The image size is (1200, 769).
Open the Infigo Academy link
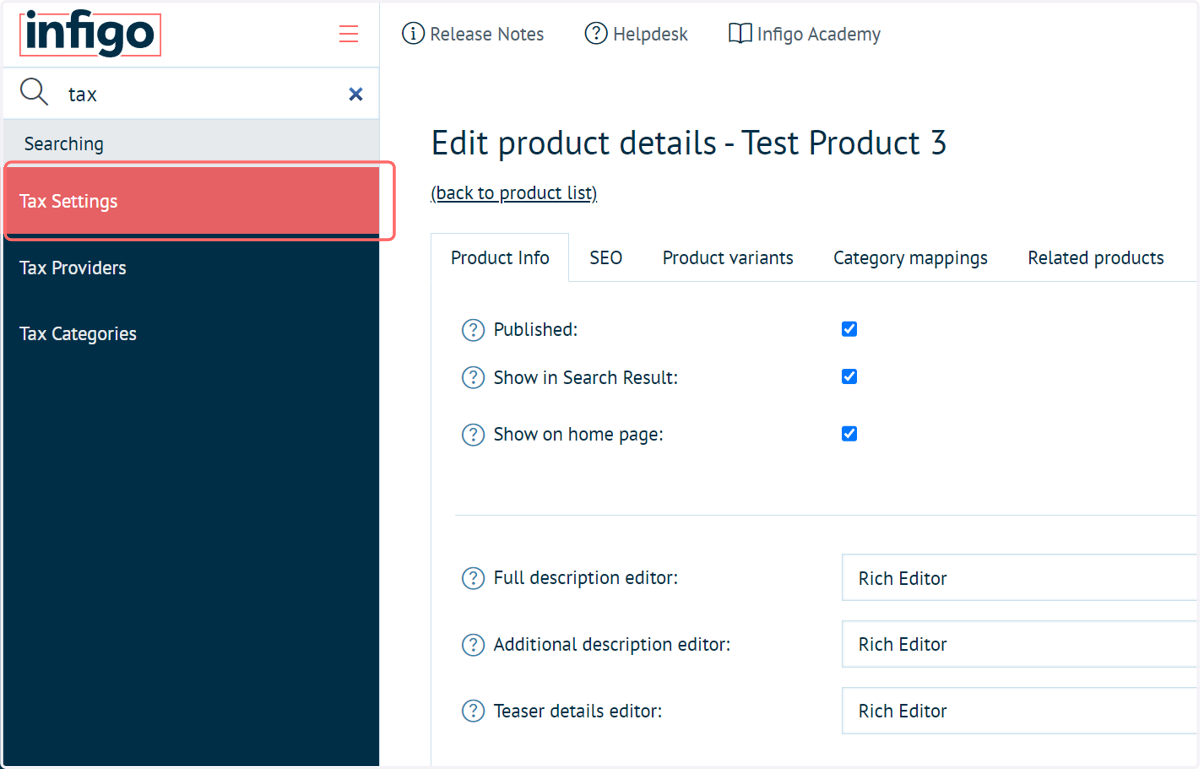click(x=805, y=34)
